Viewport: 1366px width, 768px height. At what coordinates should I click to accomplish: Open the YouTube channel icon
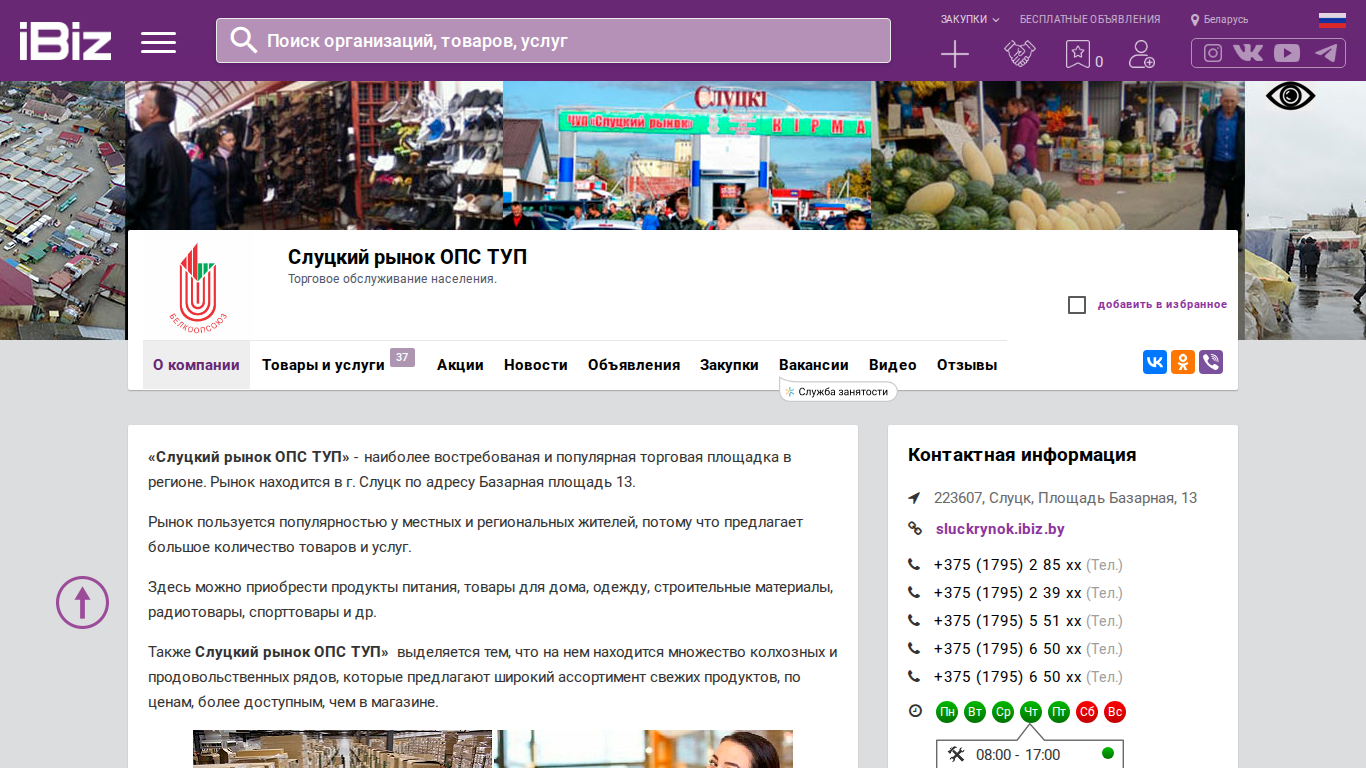(x=1287, y=53)
